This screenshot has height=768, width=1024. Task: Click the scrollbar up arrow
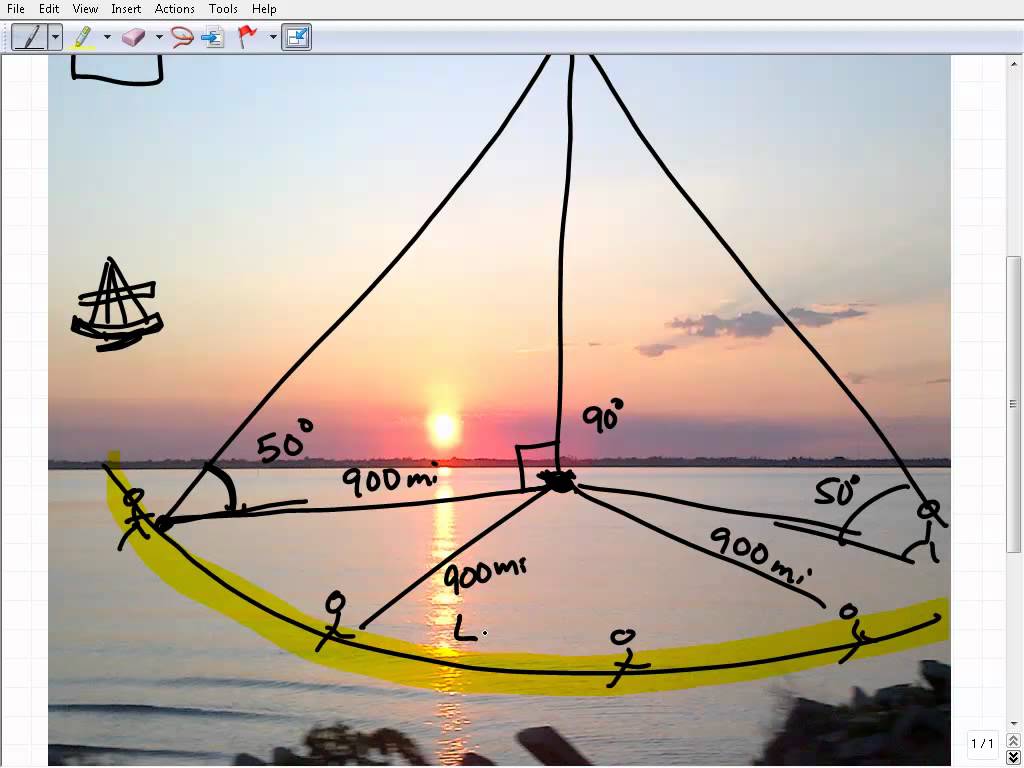pos(1014,64)
